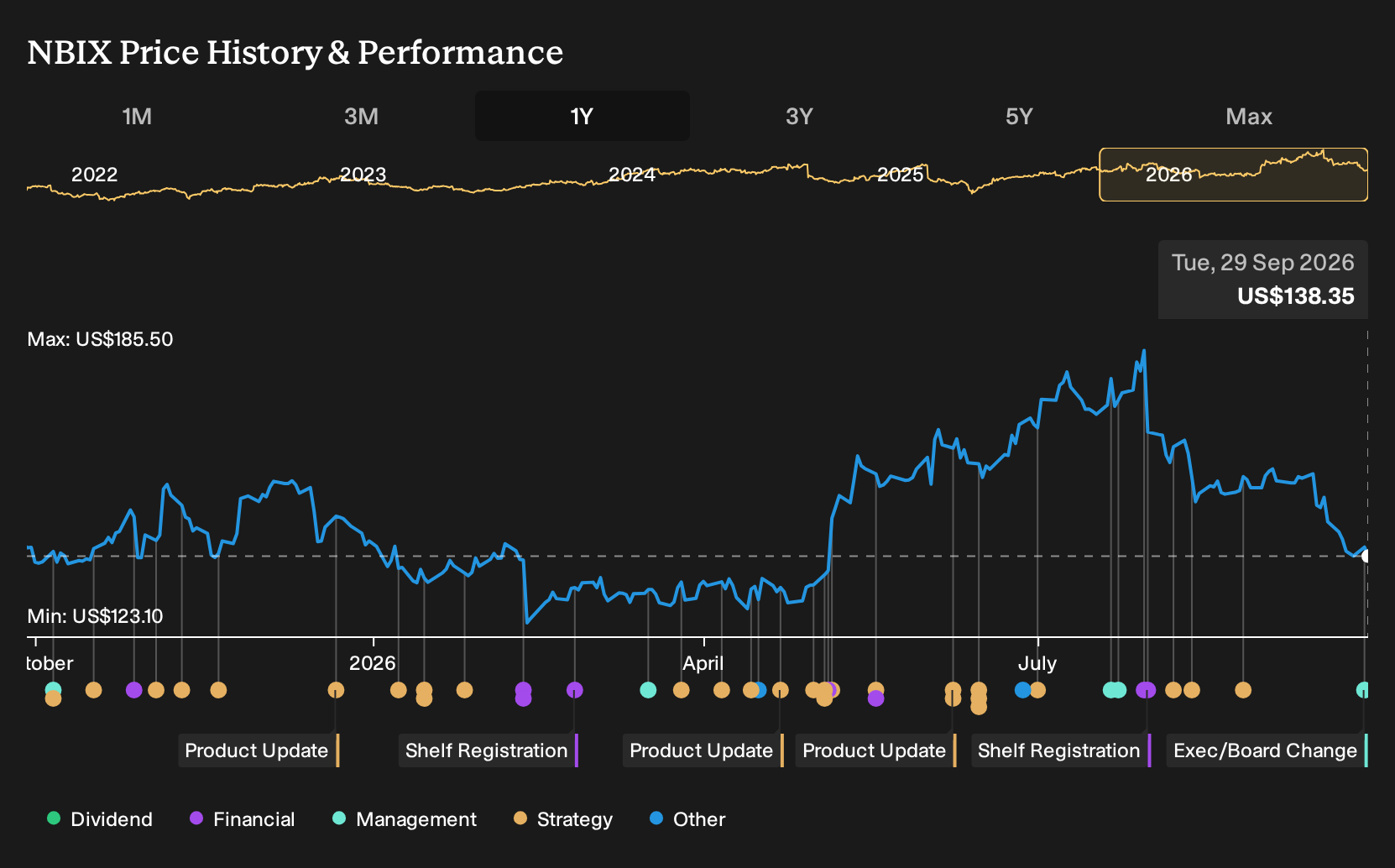Switch to the 1M time range
The width and height of the screenshot is (1395, 868).
coord(137,116)
